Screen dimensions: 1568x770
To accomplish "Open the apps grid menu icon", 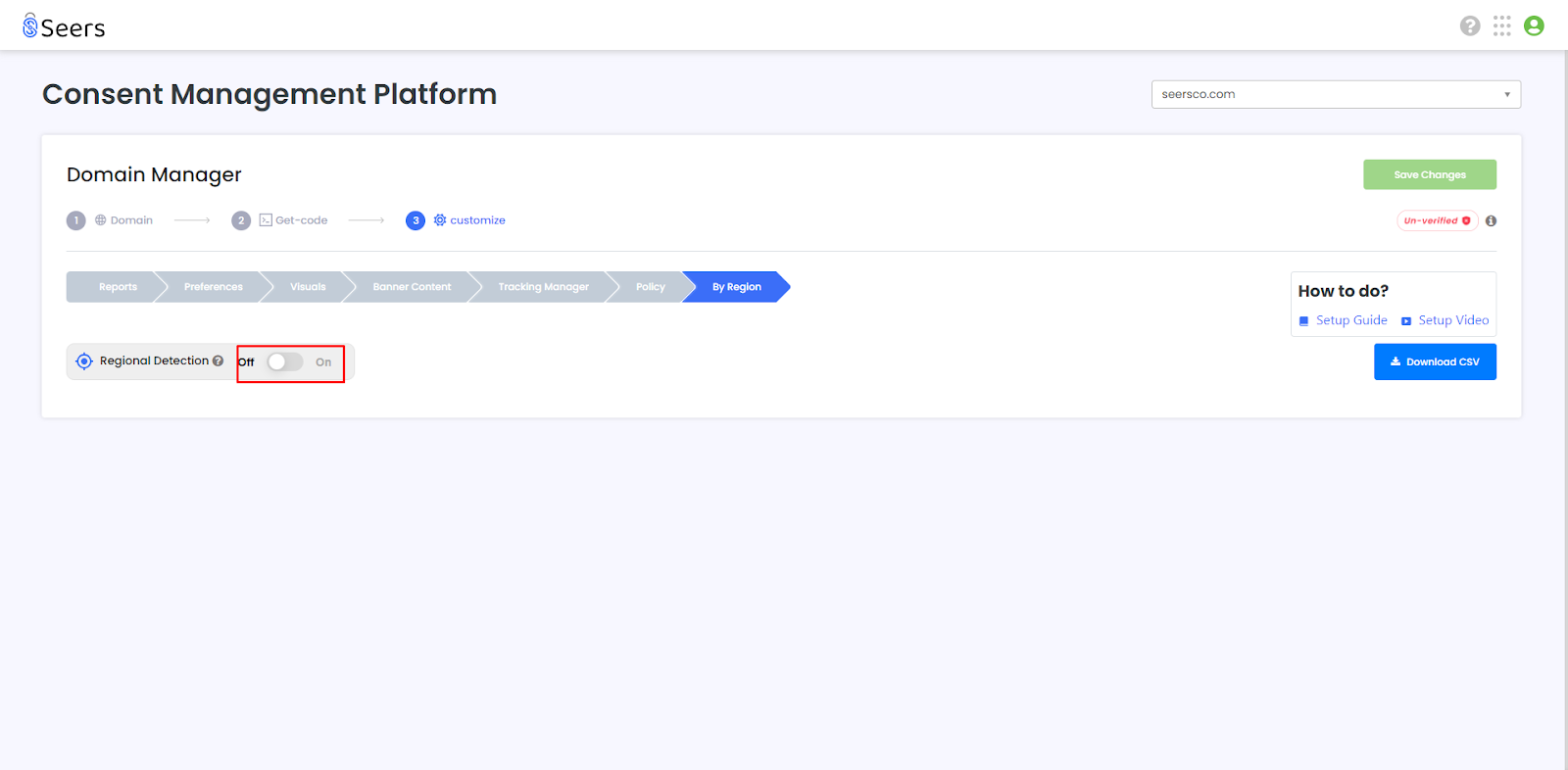I will pos(1502,26).
